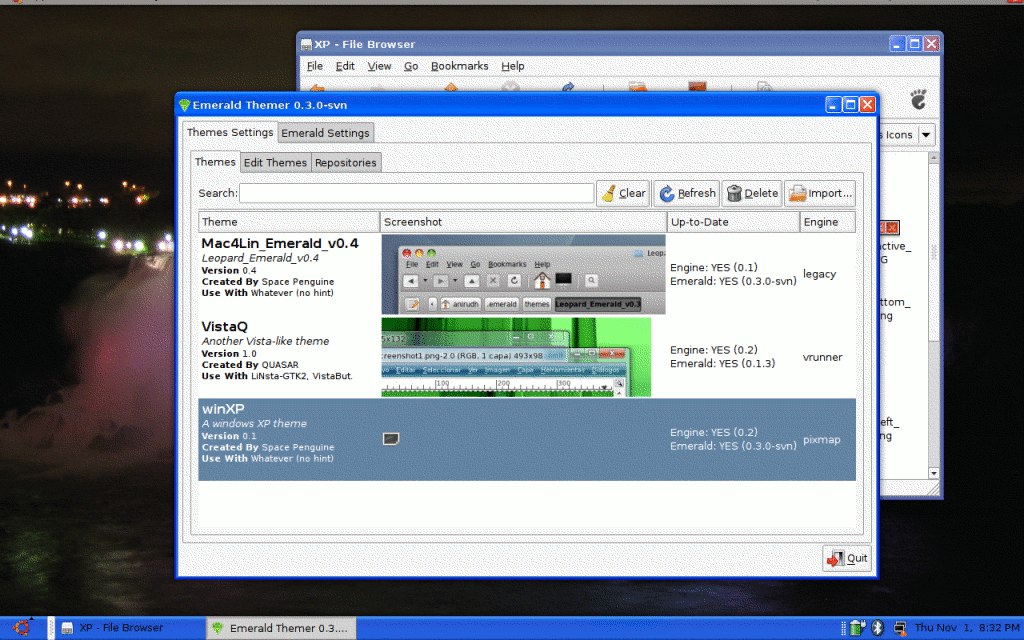
Task: Close the Emerald Themer window
Action: (867, 104)
